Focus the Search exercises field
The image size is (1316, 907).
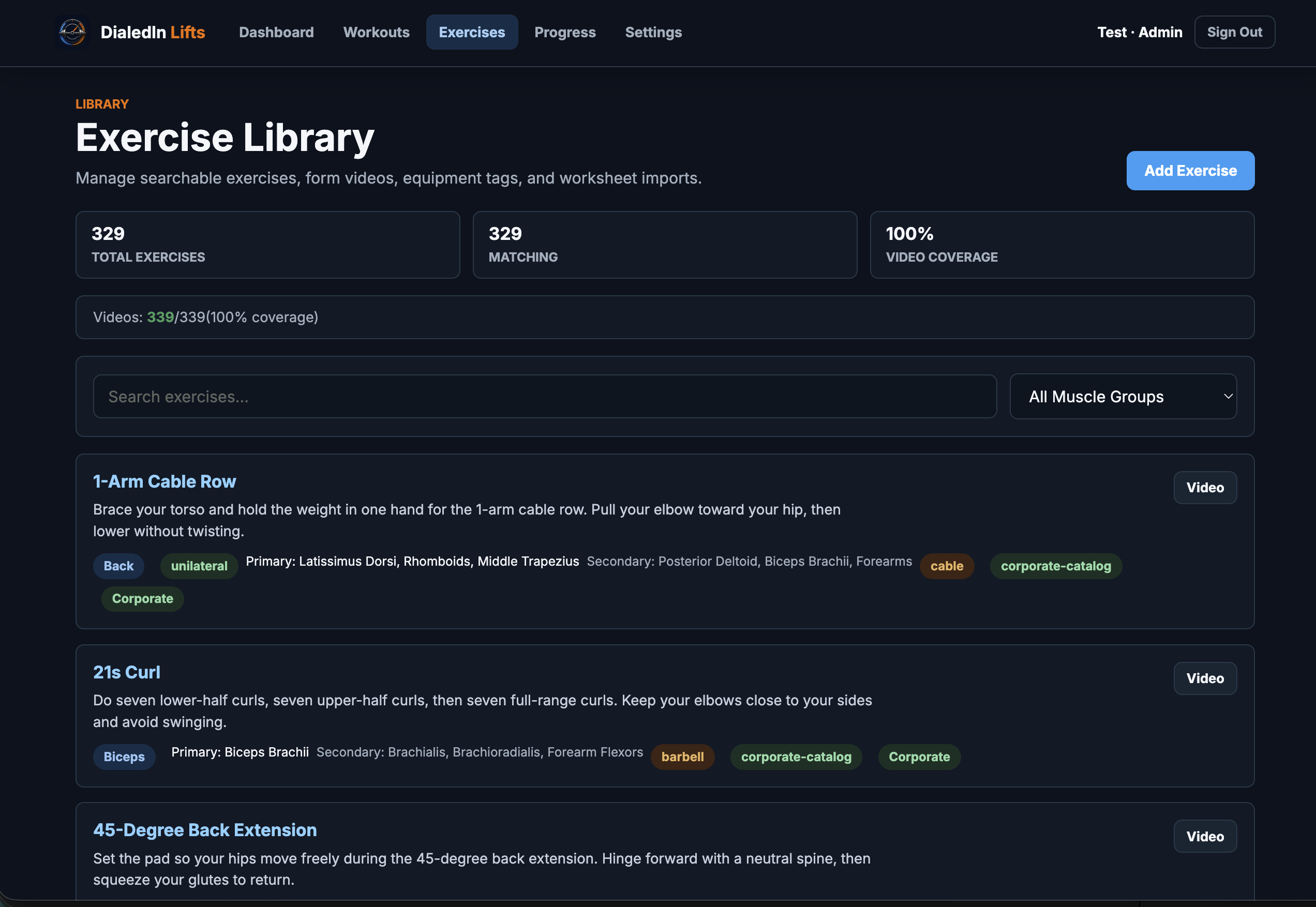(x=545, y=397)
